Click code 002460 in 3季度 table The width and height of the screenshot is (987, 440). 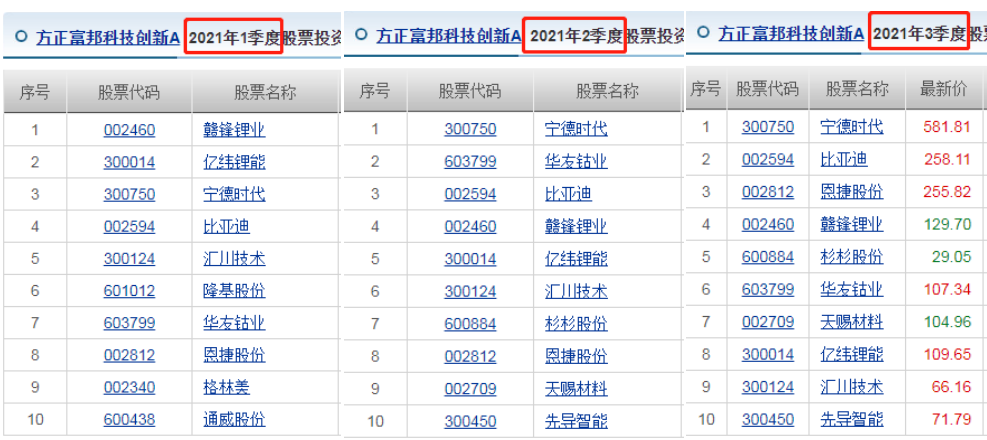768,225
